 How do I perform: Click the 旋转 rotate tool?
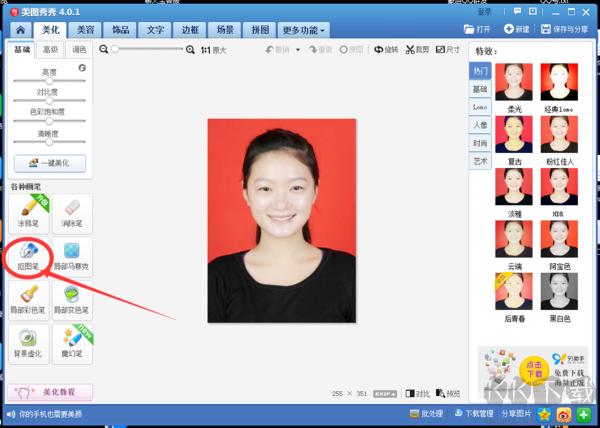click(x=386, y=50)
